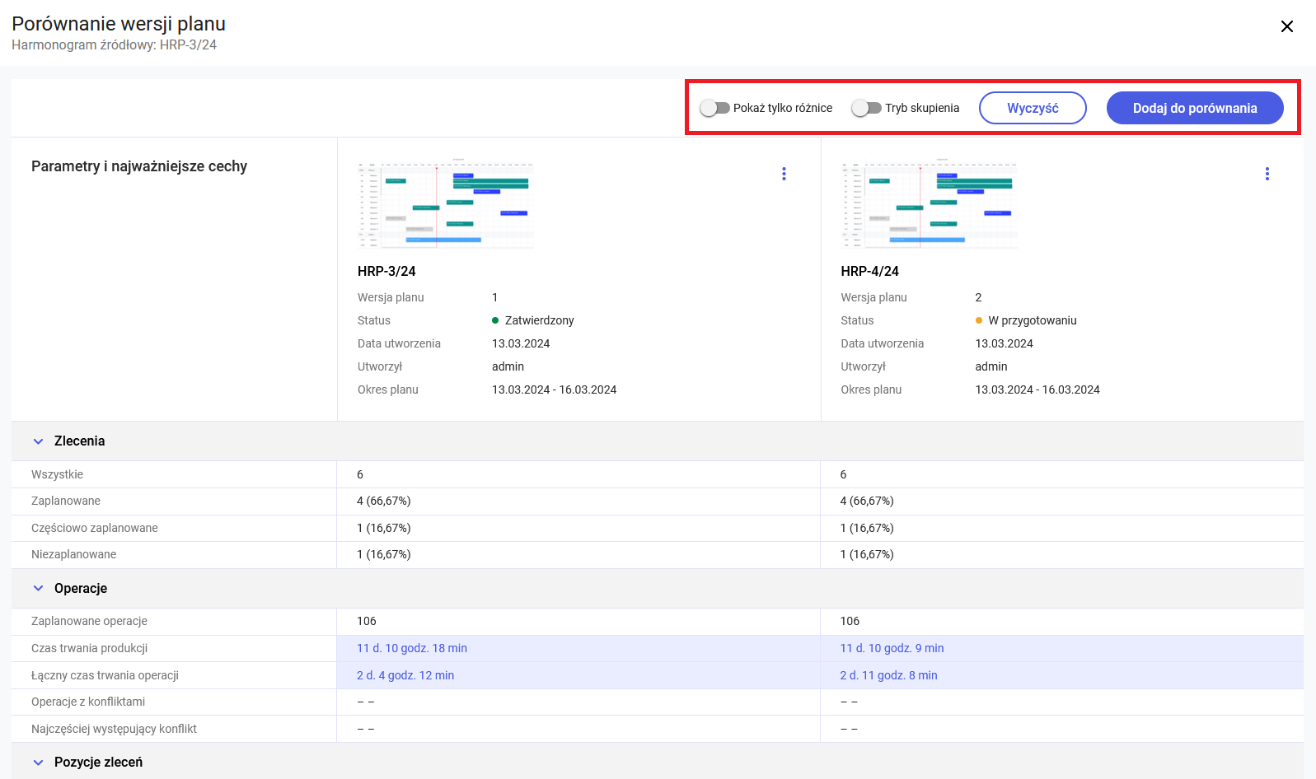The width and height of the screenshot is (1316, 779).
Task: Collapse the 'Operacje' section
Action: click(x=39, y=589)
